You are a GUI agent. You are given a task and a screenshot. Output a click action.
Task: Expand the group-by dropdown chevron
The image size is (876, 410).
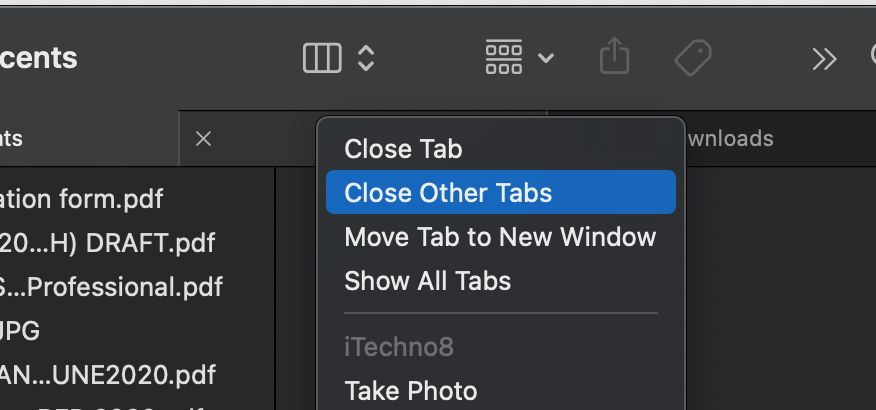[546, 58]
